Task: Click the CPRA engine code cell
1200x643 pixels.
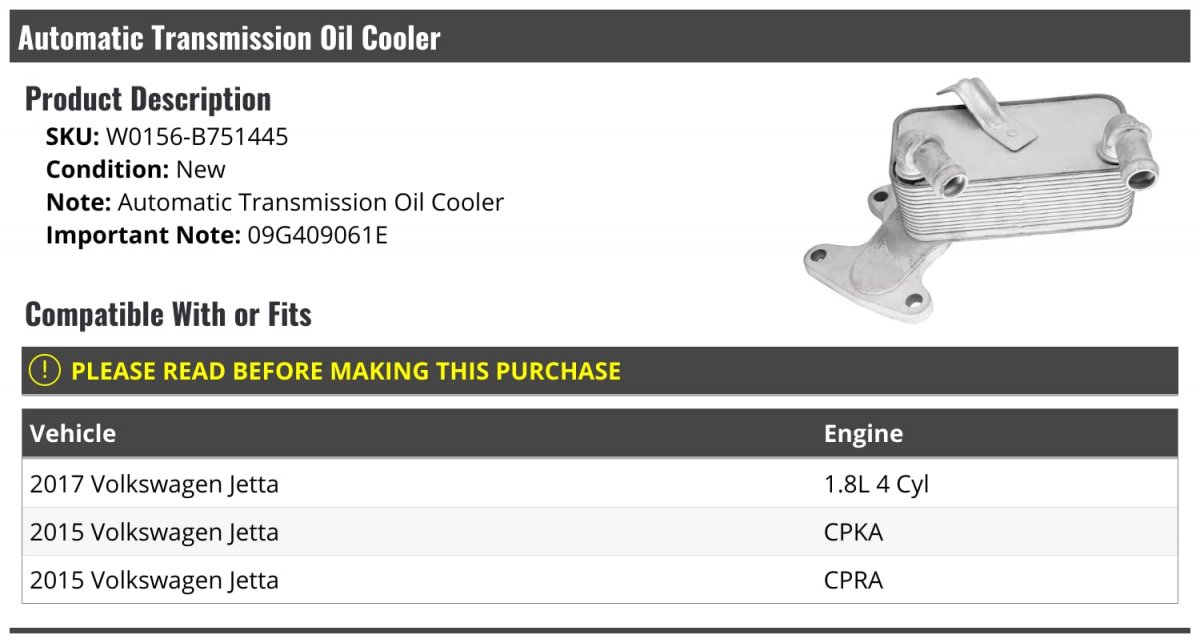Action: [853, 580]
